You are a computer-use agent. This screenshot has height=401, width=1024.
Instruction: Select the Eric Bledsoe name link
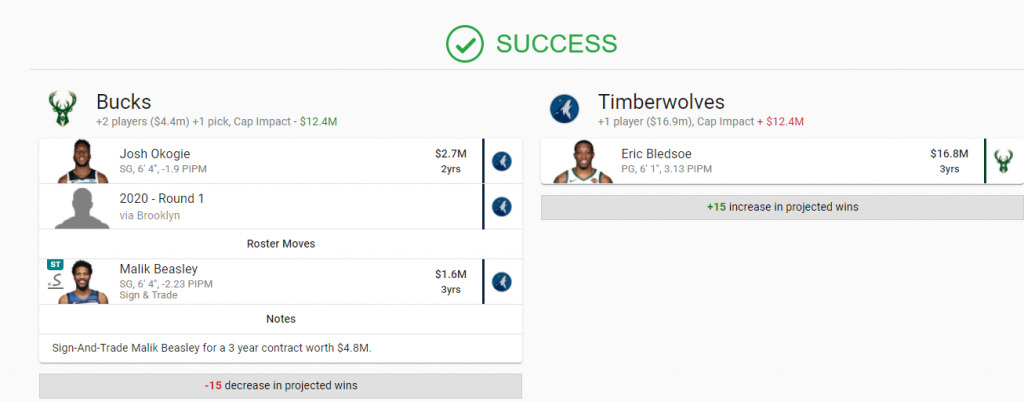tap(656, 154)
